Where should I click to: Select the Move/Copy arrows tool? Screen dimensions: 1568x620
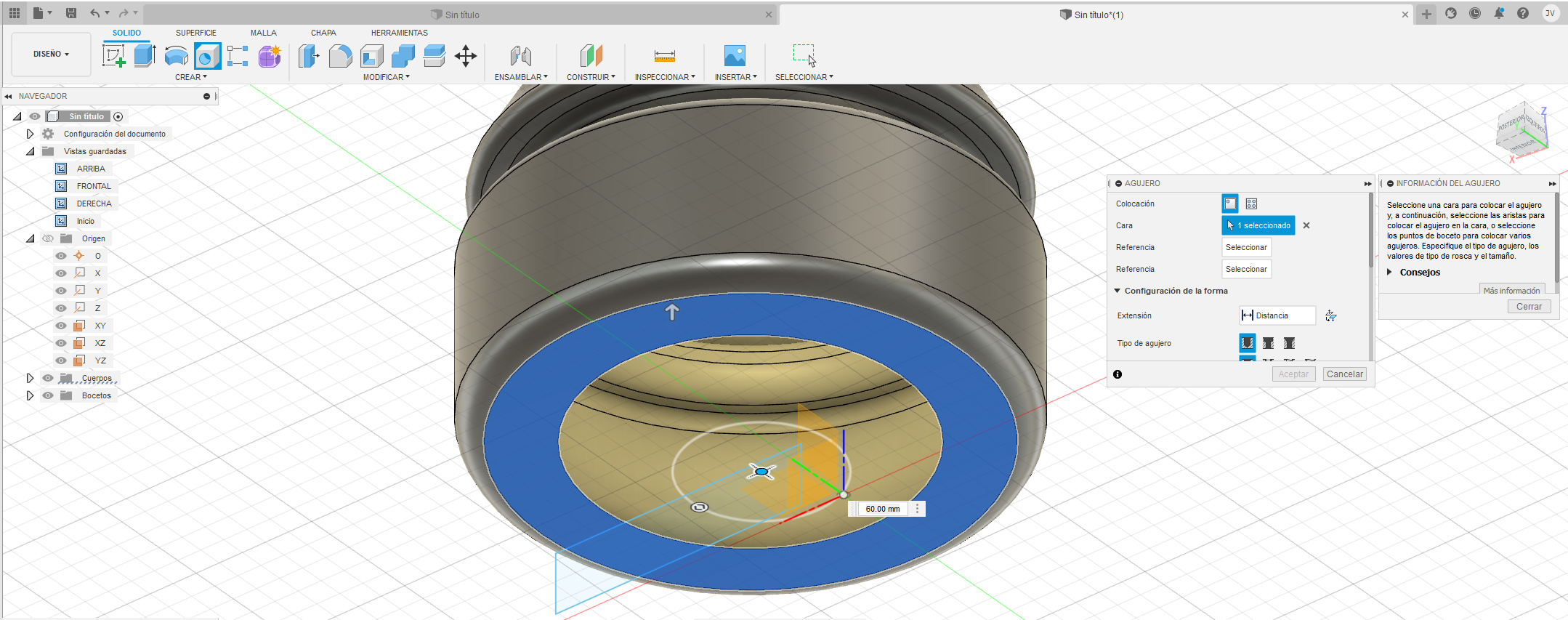[466, 56]
